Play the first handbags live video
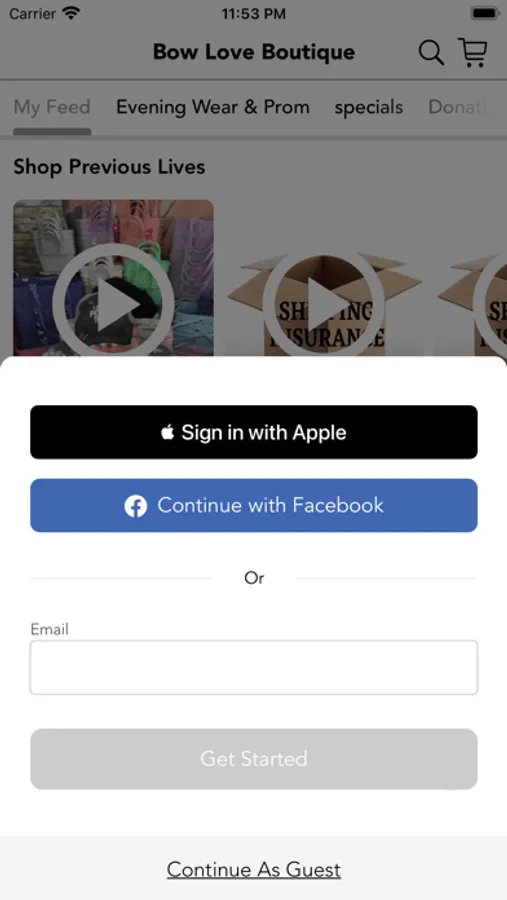Screen dimensions: 507x900 click(113, 304)
